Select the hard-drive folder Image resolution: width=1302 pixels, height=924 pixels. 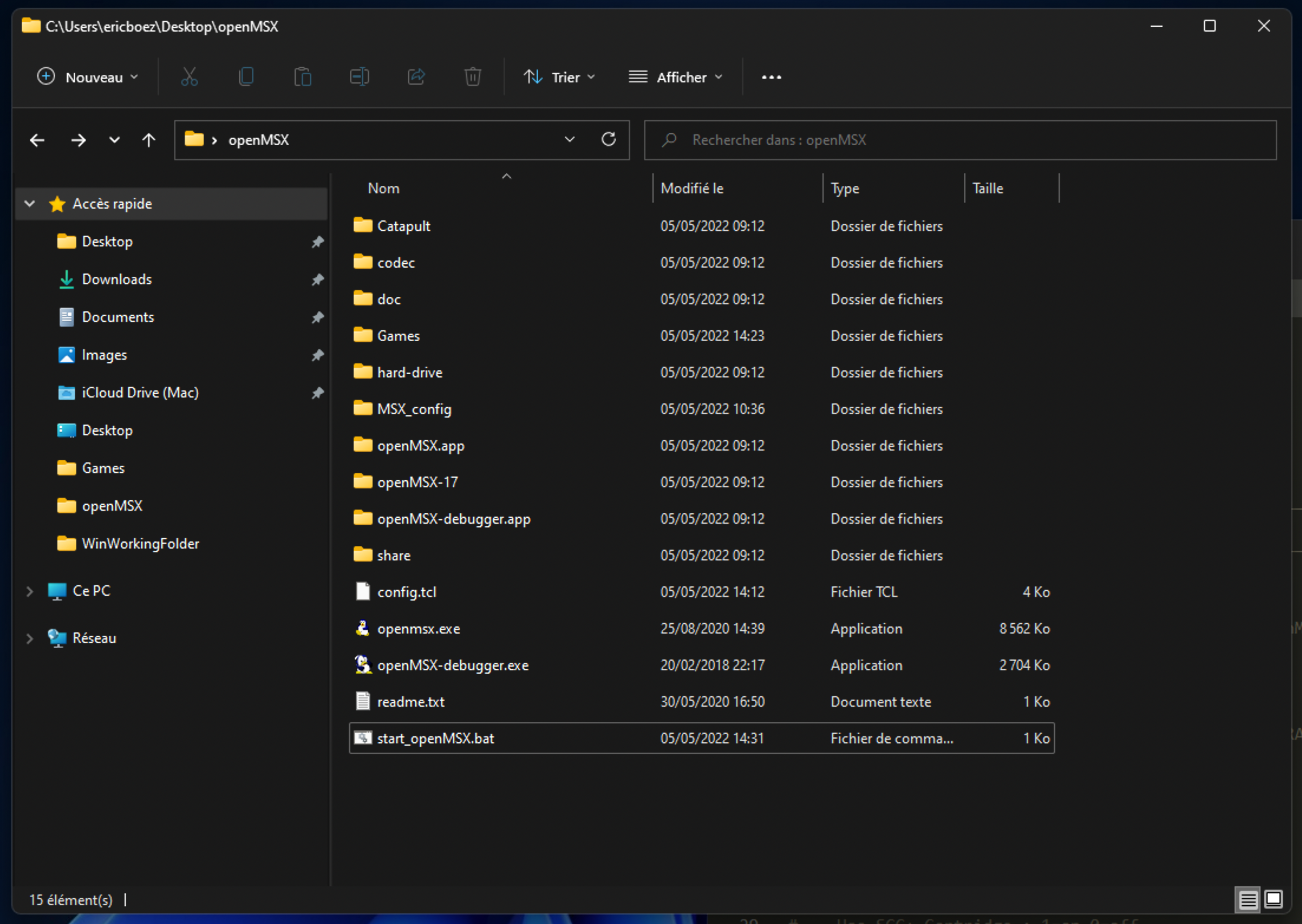pyautogui.click(x=702, y=372)
